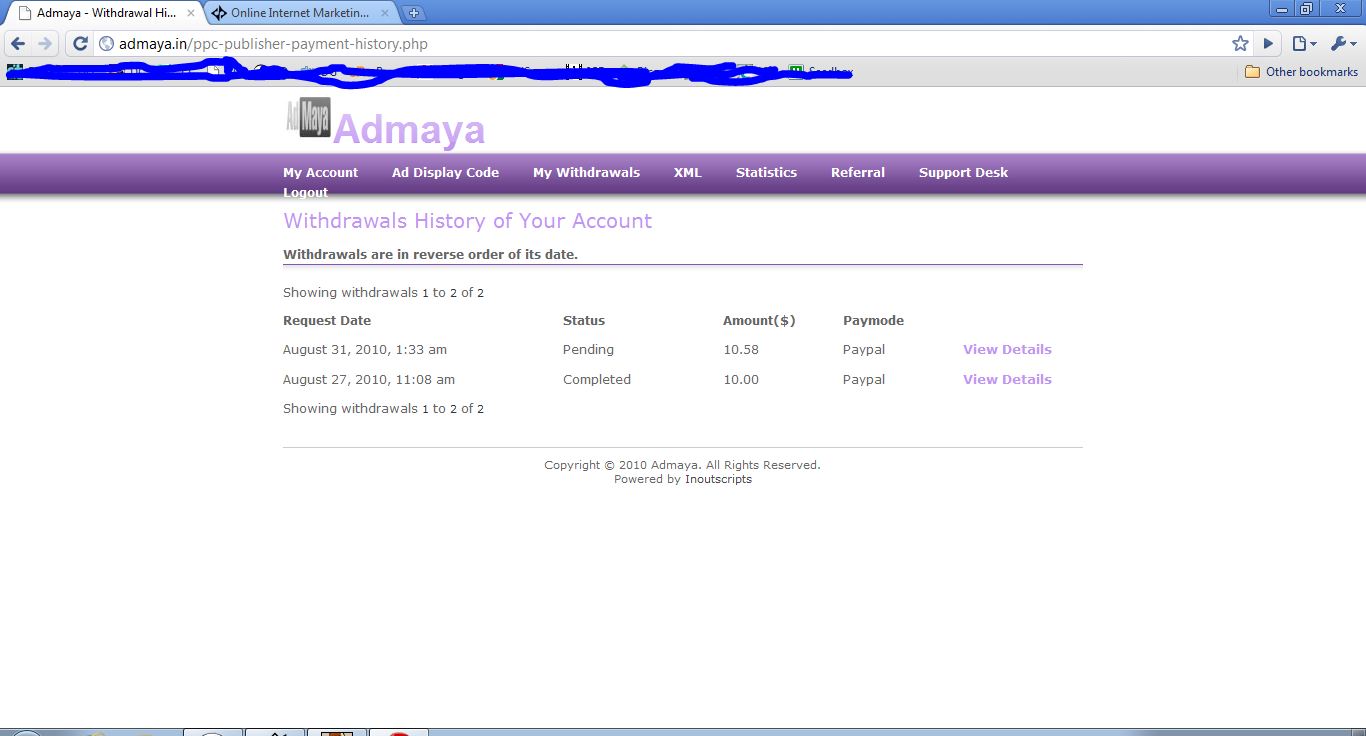Minimize the browser window

[x=1283, y=8]
